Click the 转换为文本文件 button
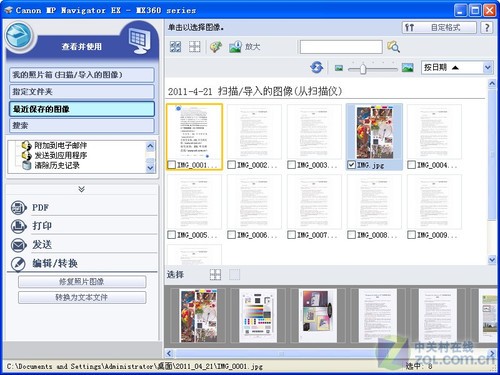Screen dimensions: 500x375 click(x=82, y=297)
